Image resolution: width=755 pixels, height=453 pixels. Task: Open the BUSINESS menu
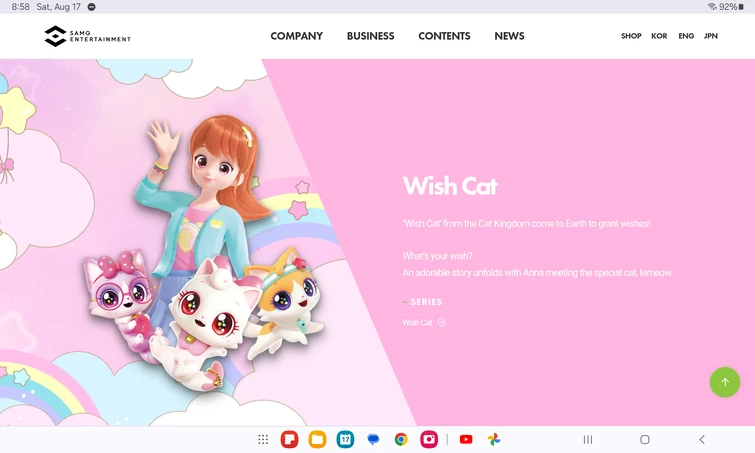coord(370,36)
